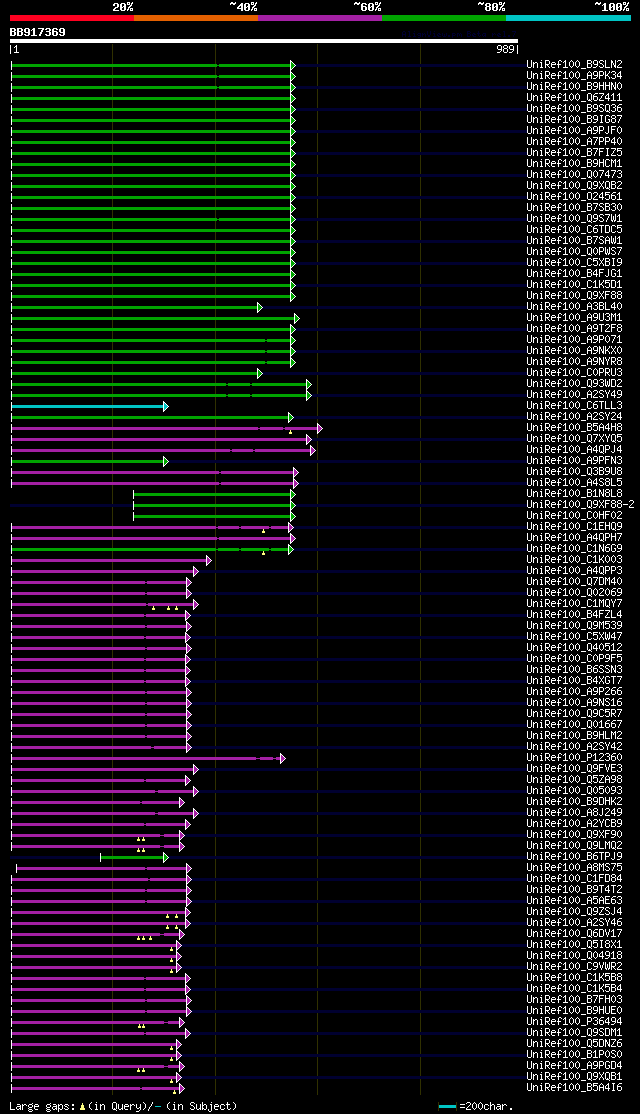Click the purple alignment bar of B5A4H8
This screenshot has height=1114, width=640.
(x=167, y=428)
